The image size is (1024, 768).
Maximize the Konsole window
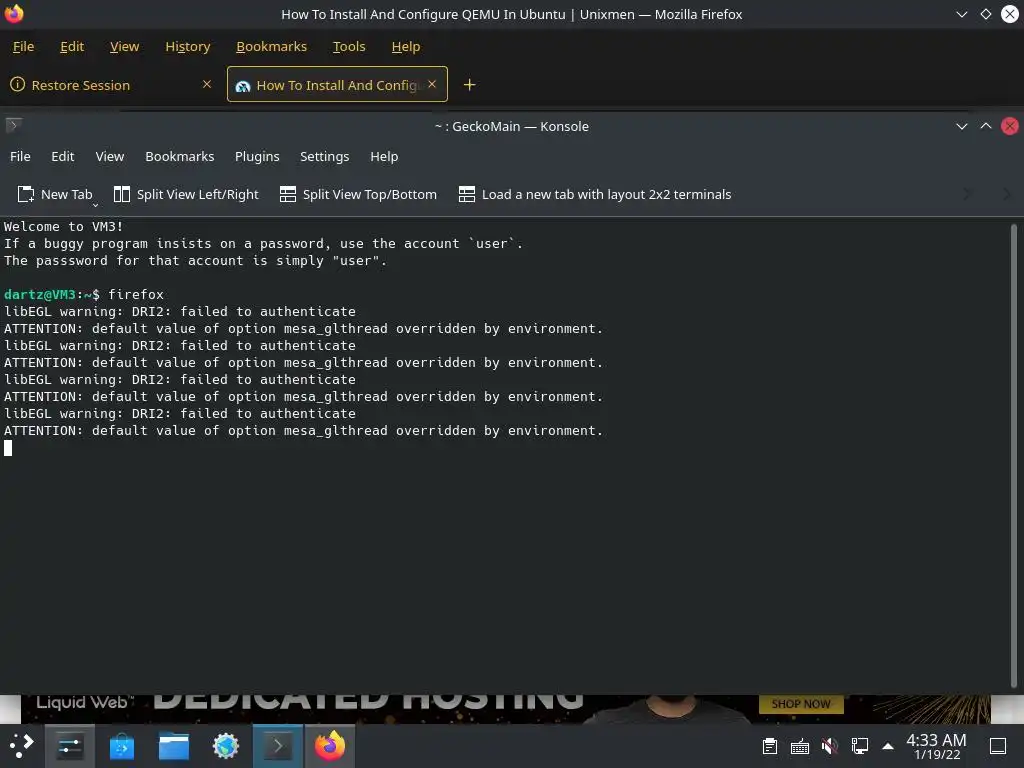pyautogui.click(x=985, y=126)
